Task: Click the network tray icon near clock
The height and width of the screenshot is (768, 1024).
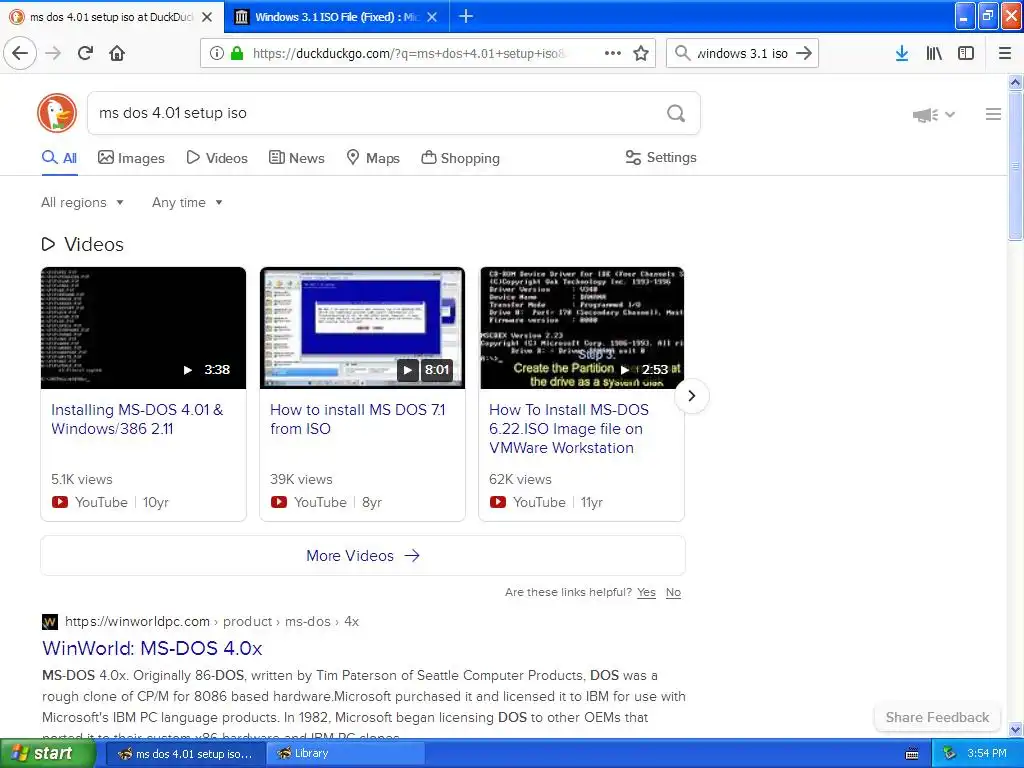Action: tap(949, 754)
